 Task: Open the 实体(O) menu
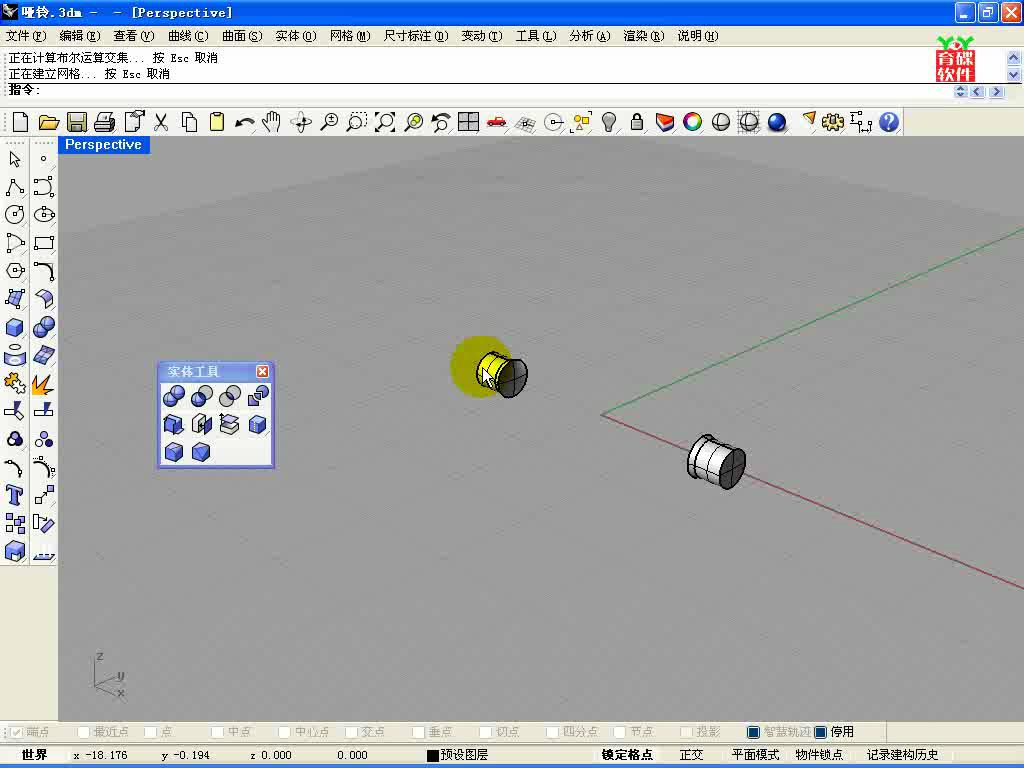click(296, 36)
